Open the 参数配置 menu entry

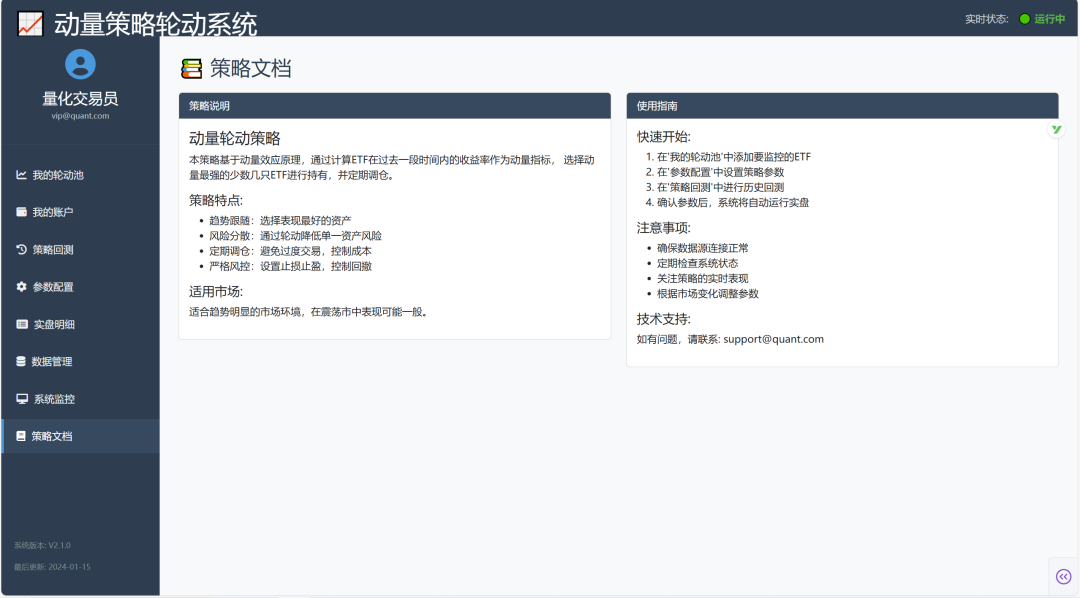[x=80, y=287]
